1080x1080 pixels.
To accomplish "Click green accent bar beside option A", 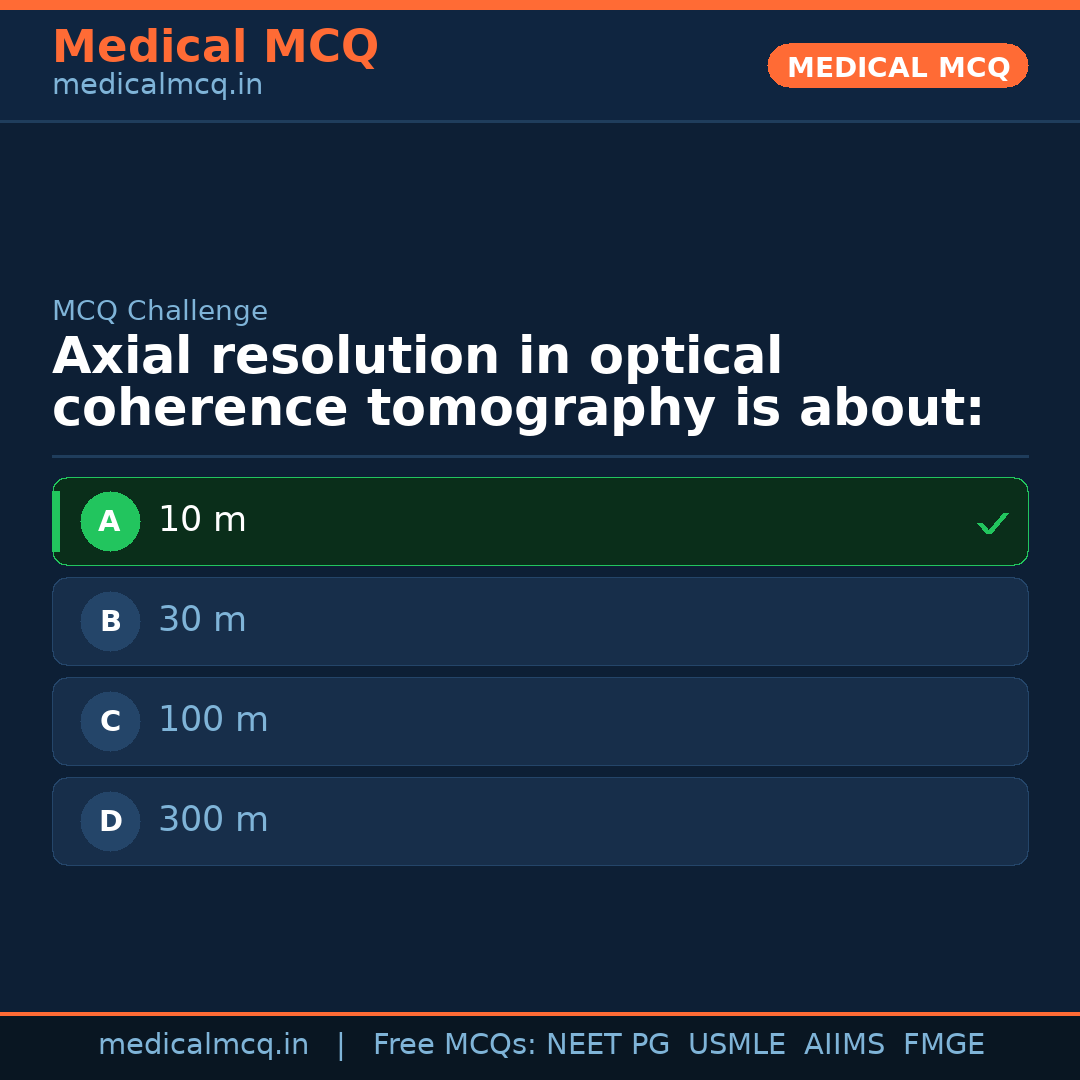I will click(x=56, y=521).
